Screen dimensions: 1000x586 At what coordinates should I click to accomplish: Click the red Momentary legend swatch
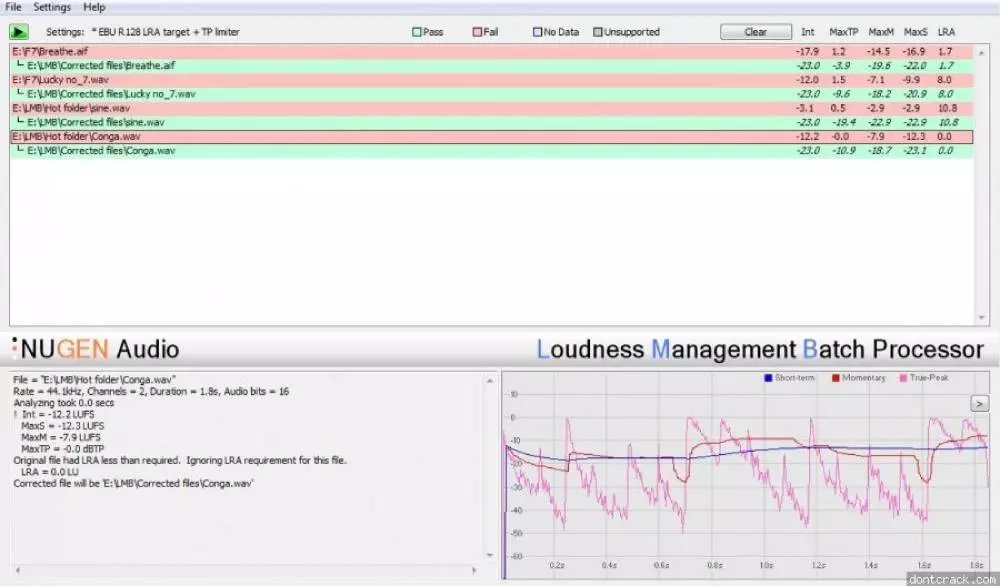[835, 378]
